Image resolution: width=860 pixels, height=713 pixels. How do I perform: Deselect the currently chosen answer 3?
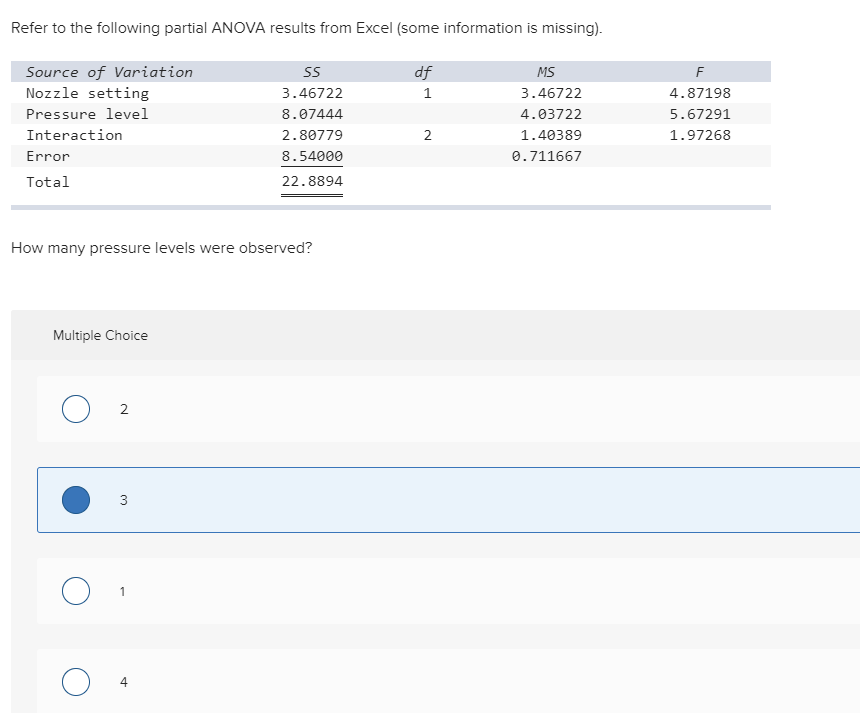(x=75, y=499)
